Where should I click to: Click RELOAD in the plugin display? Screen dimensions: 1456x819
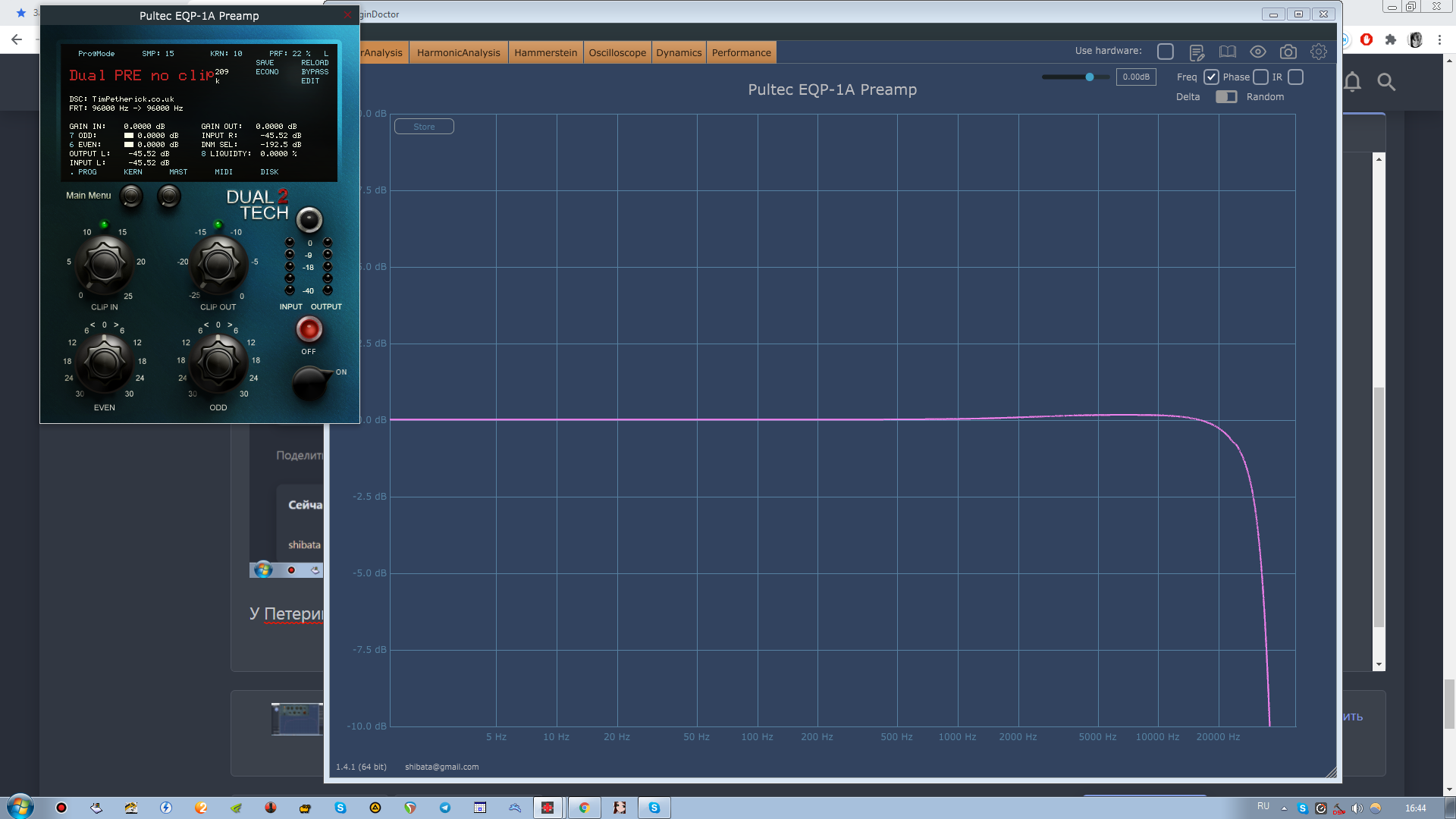[x=315, y=63]
